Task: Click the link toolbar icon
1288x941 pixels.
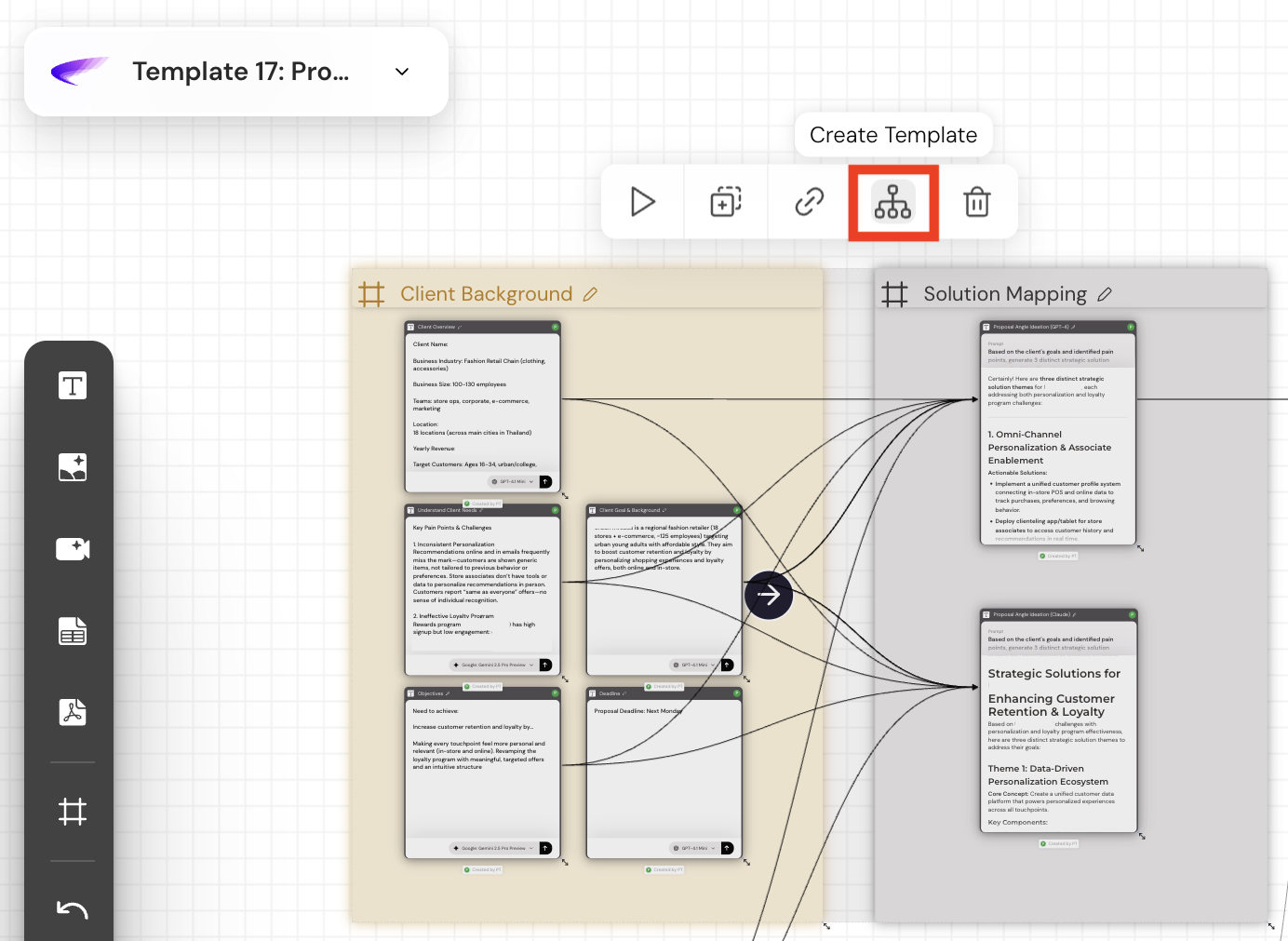Action: point(810,202)
